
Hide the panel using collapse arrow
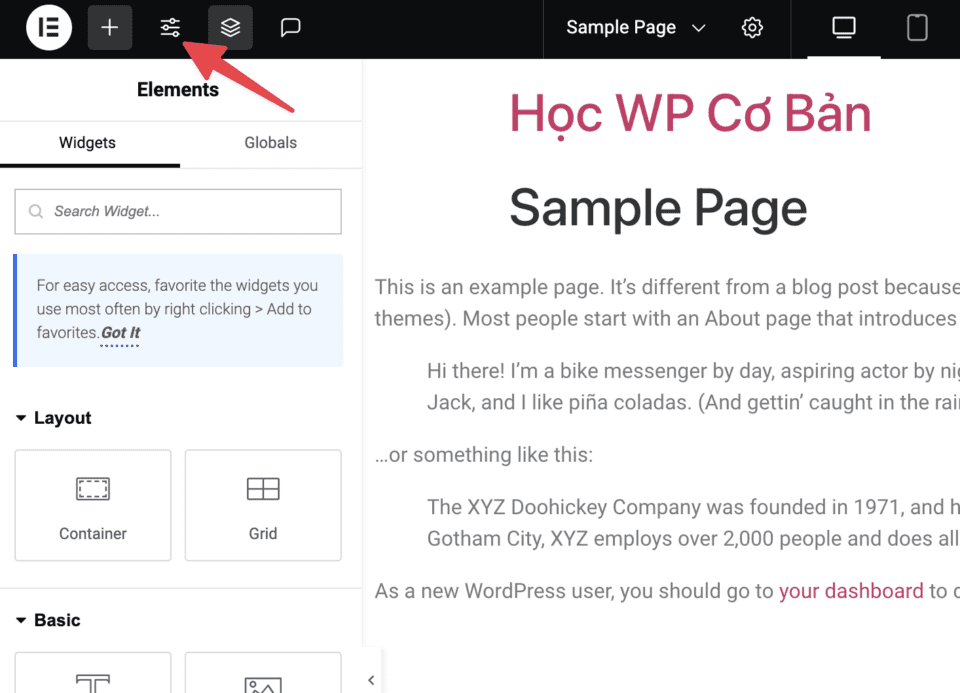[x=371, y=680]
